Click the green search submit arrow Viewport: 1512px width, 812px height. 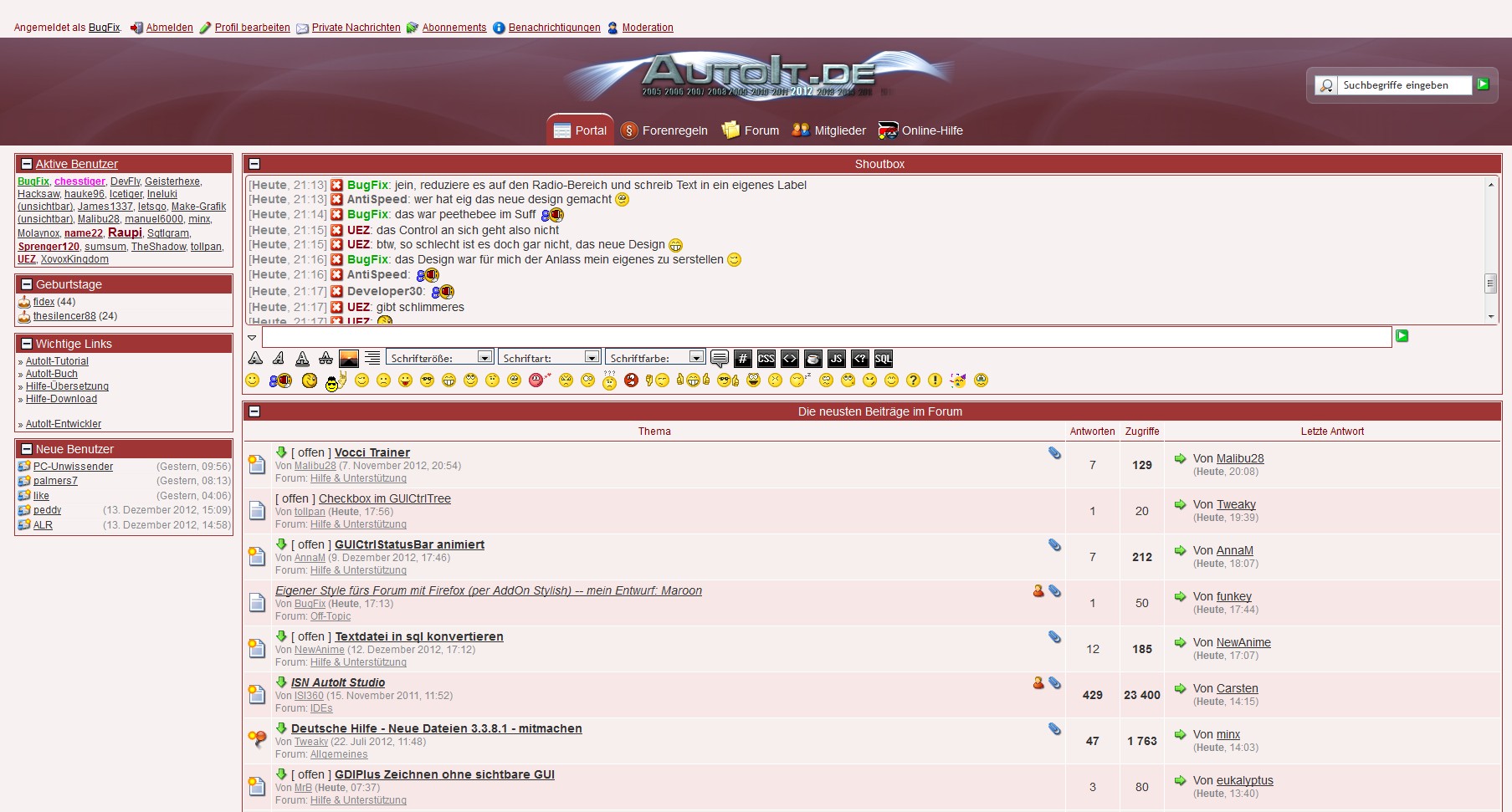click(1483, 84)
